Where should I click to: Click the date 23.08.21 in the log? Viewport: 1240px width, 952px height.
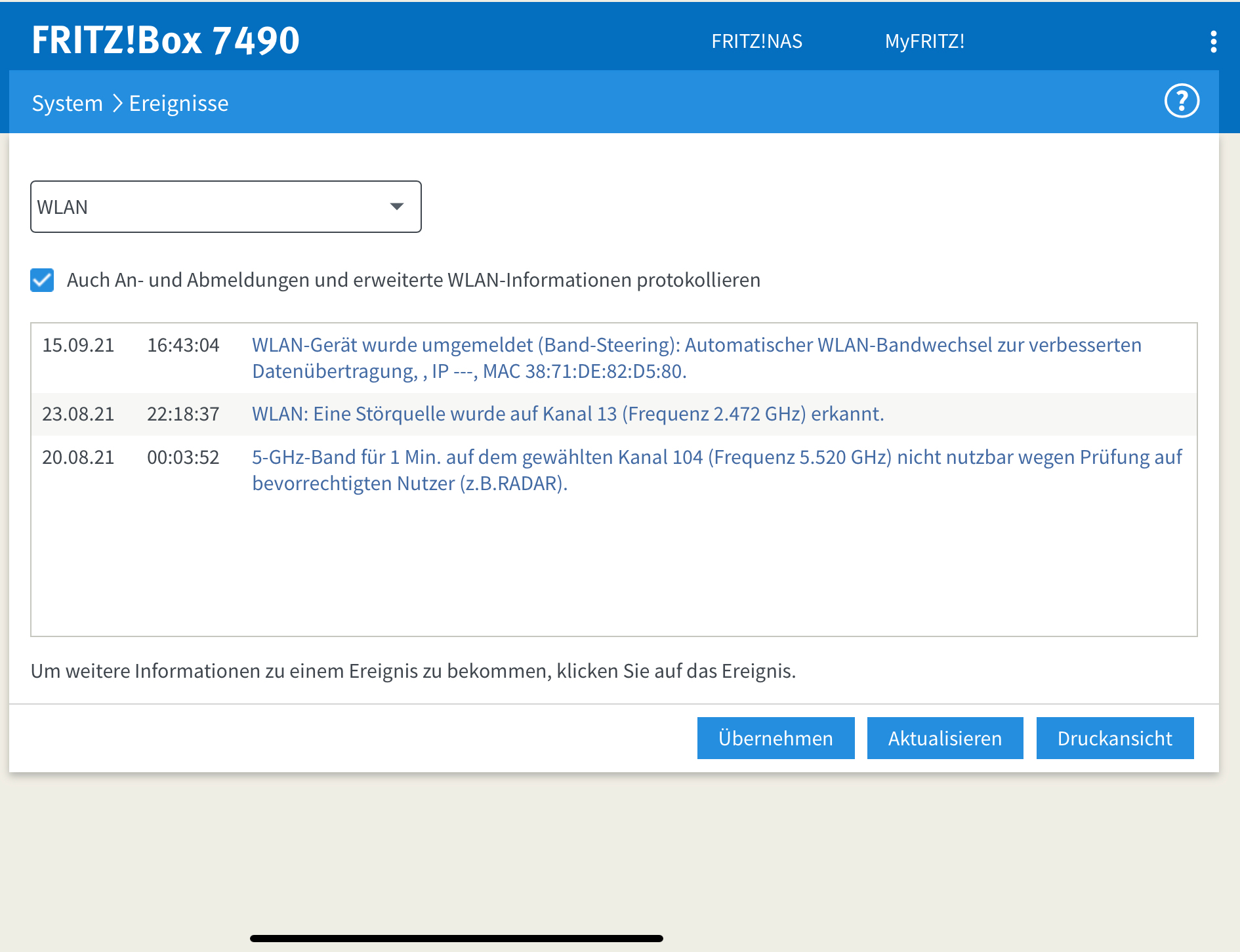pyautogui.click(x=78, y=414)
